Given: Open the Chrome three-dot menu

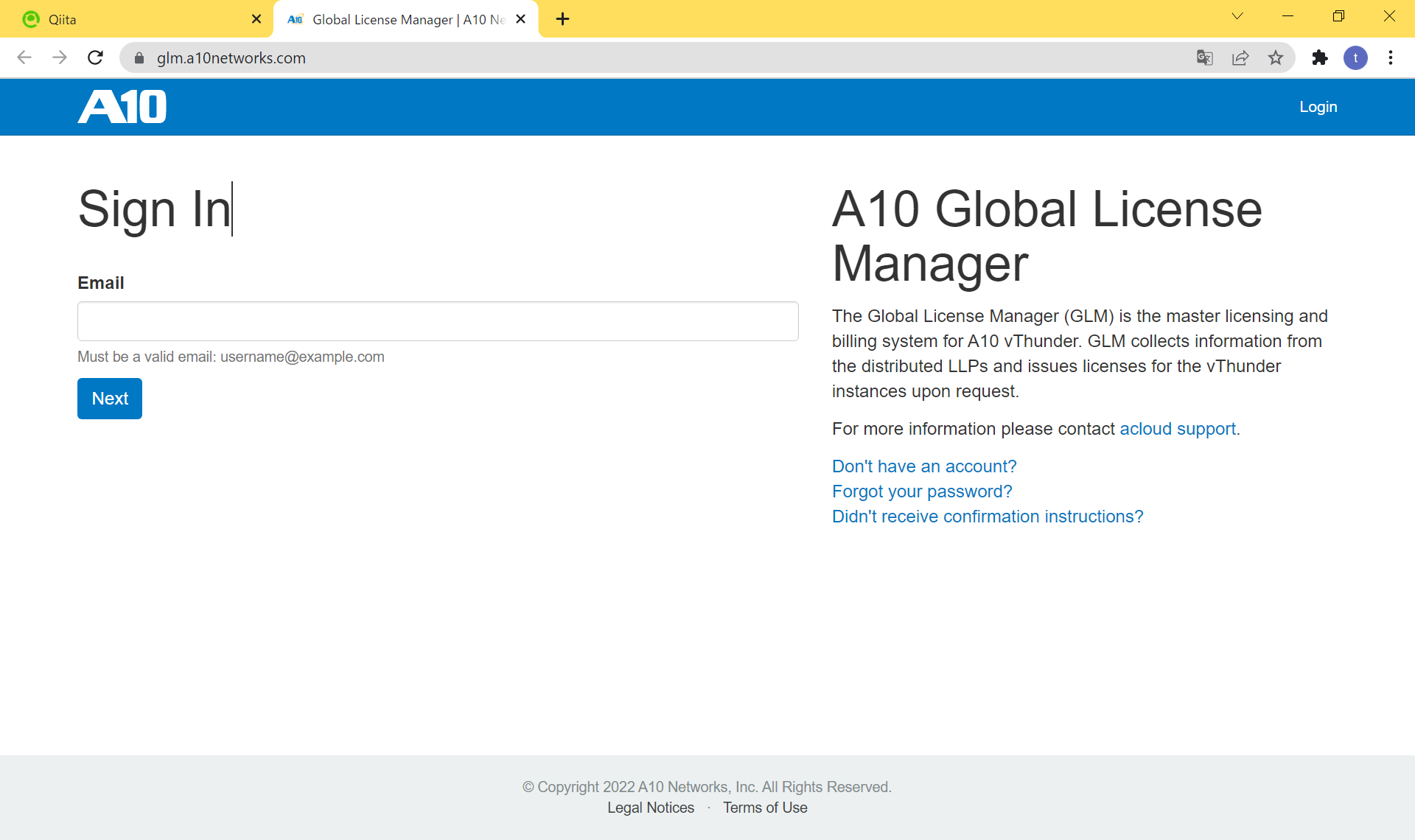Looking at the screenshot, I should point(1391,57).
